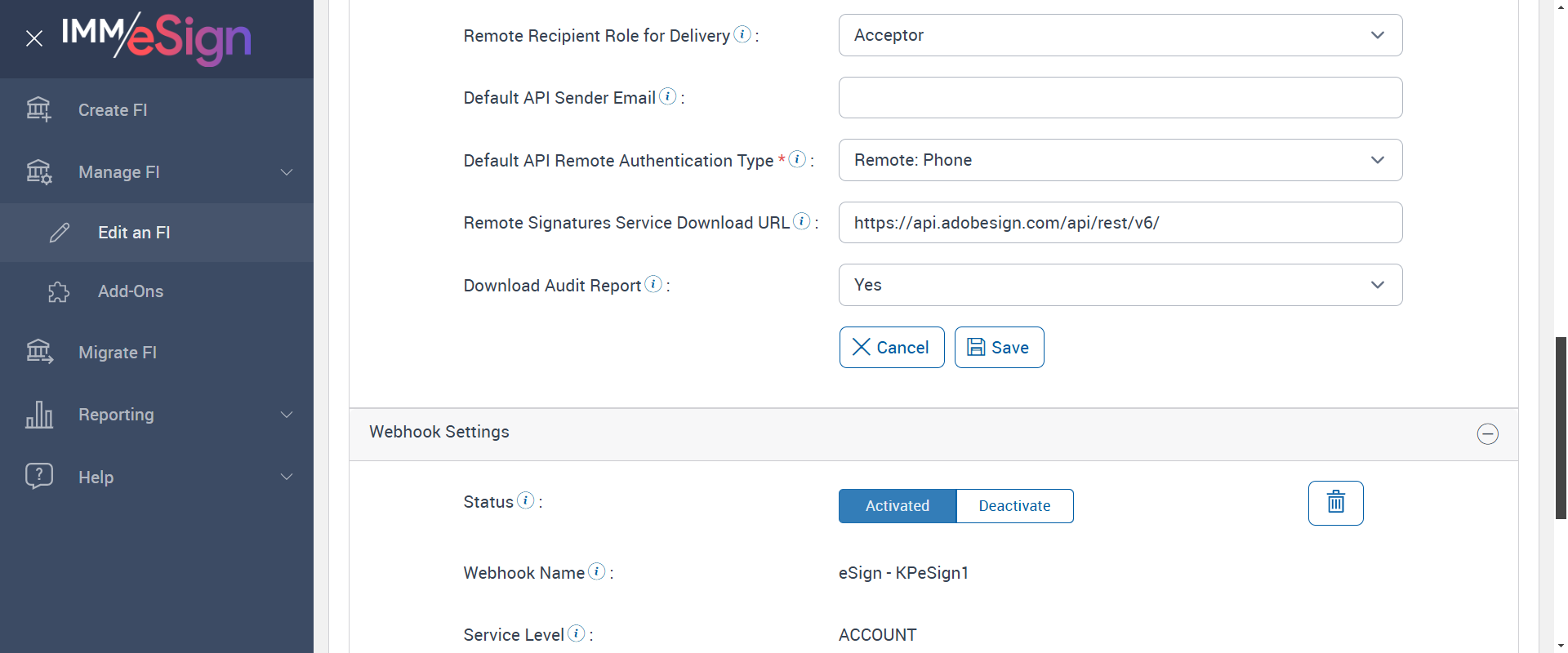Collapse the Webhook Settings section
The image size is (1568, 653).
[x=1487, y=433]
